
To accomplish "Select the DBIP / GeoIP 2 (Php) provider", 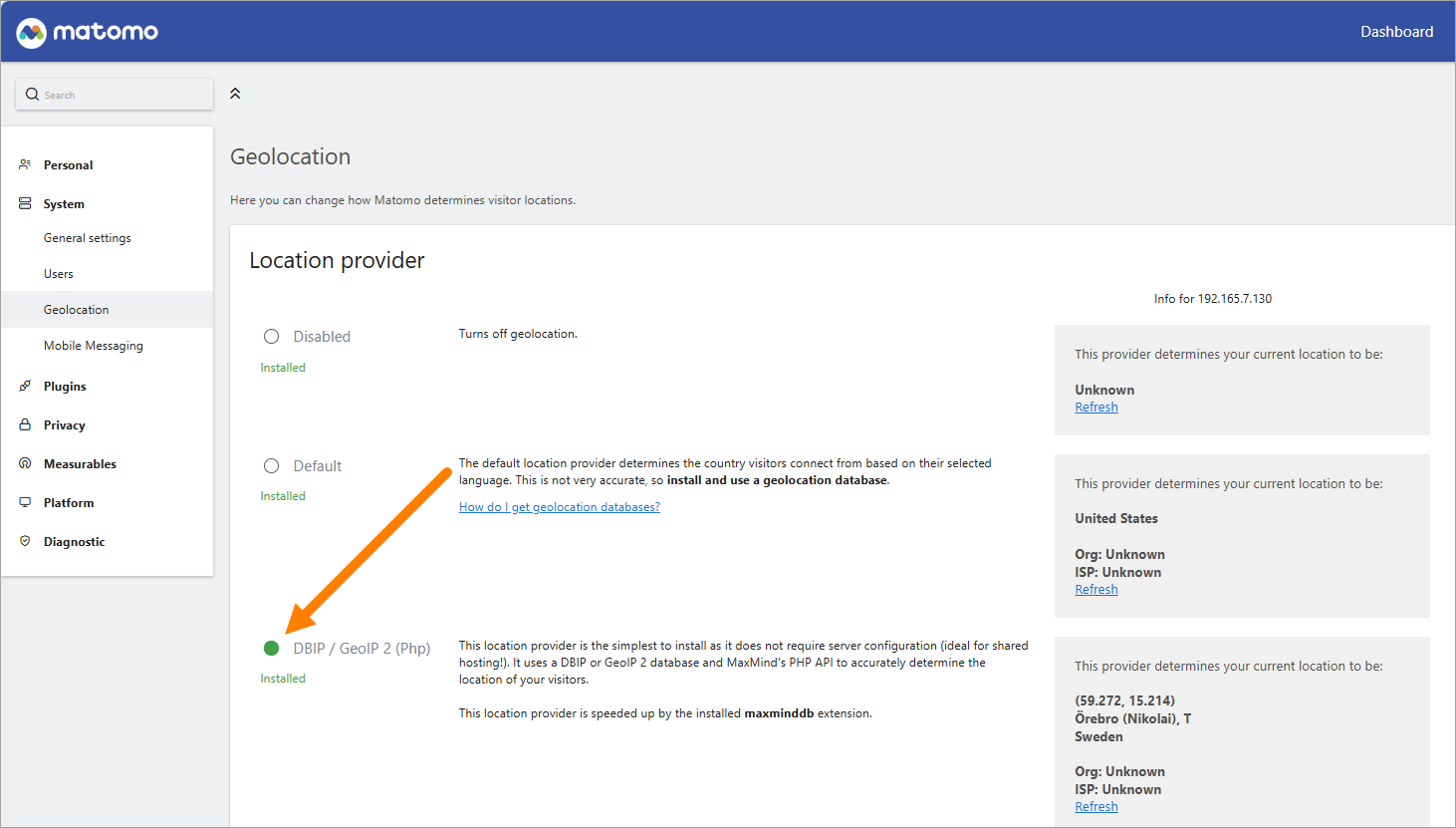I will (x=271, y=649).
